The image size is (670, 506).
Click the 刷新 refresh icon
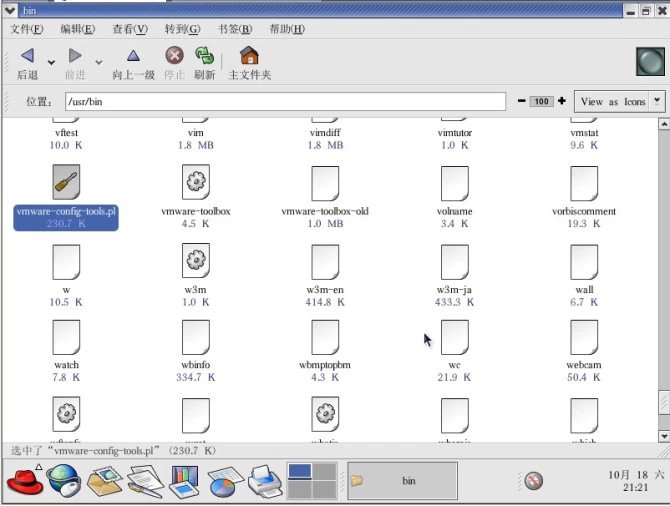204,56
